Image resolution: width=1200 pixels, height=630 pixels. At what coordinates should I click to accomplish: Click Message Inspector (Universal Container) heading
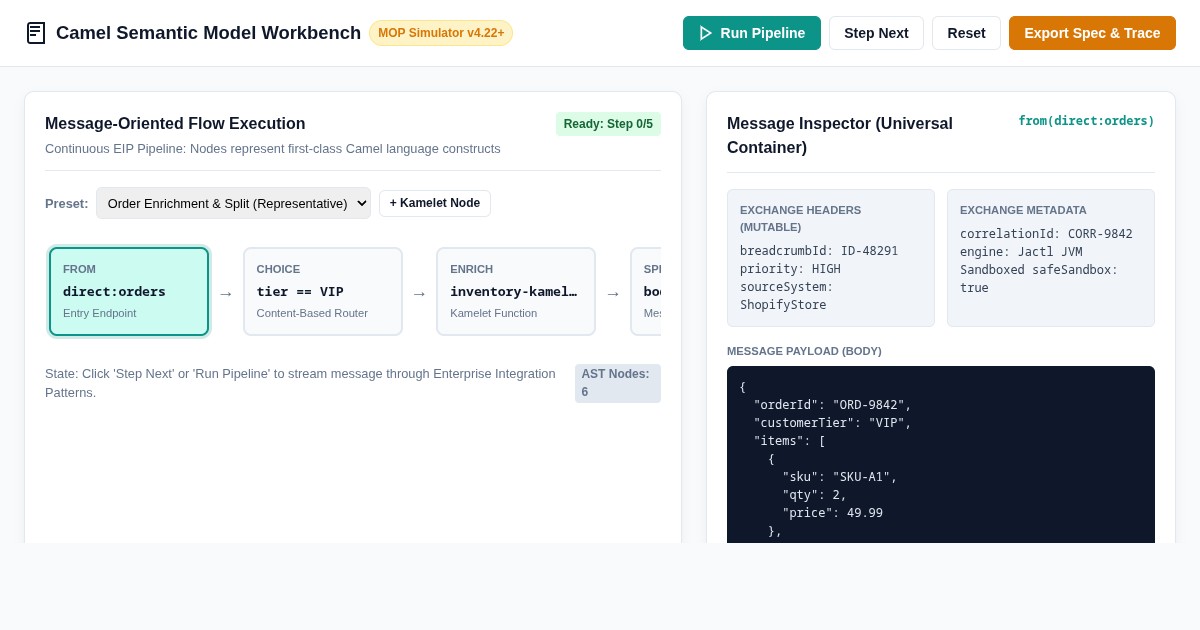(840, 135)
